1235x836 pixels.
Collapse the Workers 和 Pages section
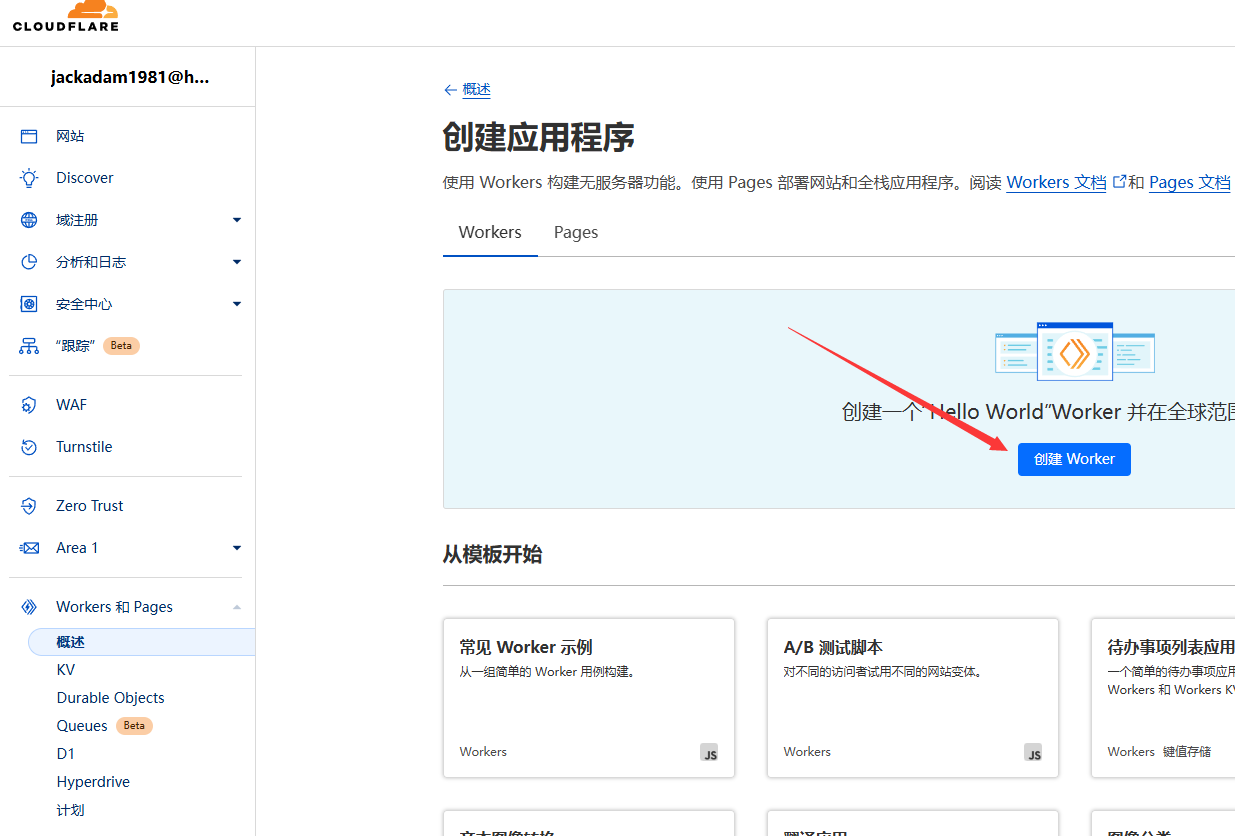coord(237,607)
